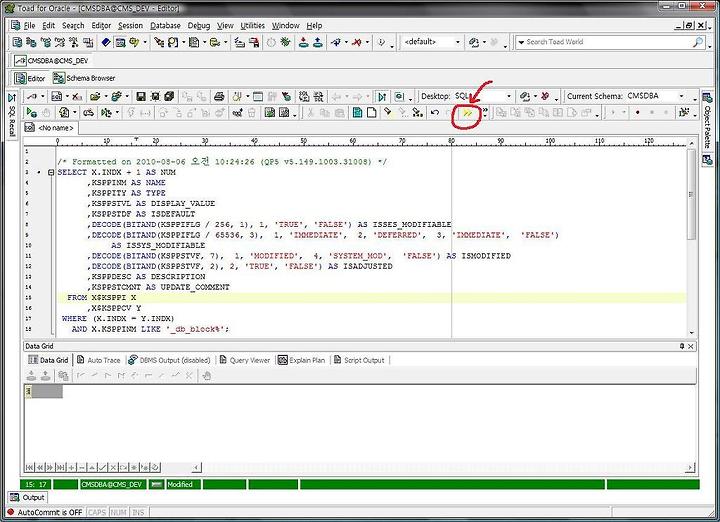Viewport: 720px width, 522px height.
Task: Click the session connection icon beside CMSDBA@CMS_DEV
Action: [20, 61]
